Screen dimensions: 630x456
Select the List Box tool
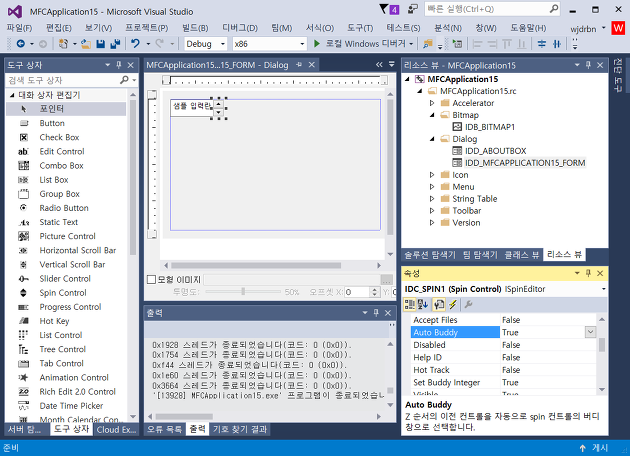pyautogui.click(x=54, y=180)
